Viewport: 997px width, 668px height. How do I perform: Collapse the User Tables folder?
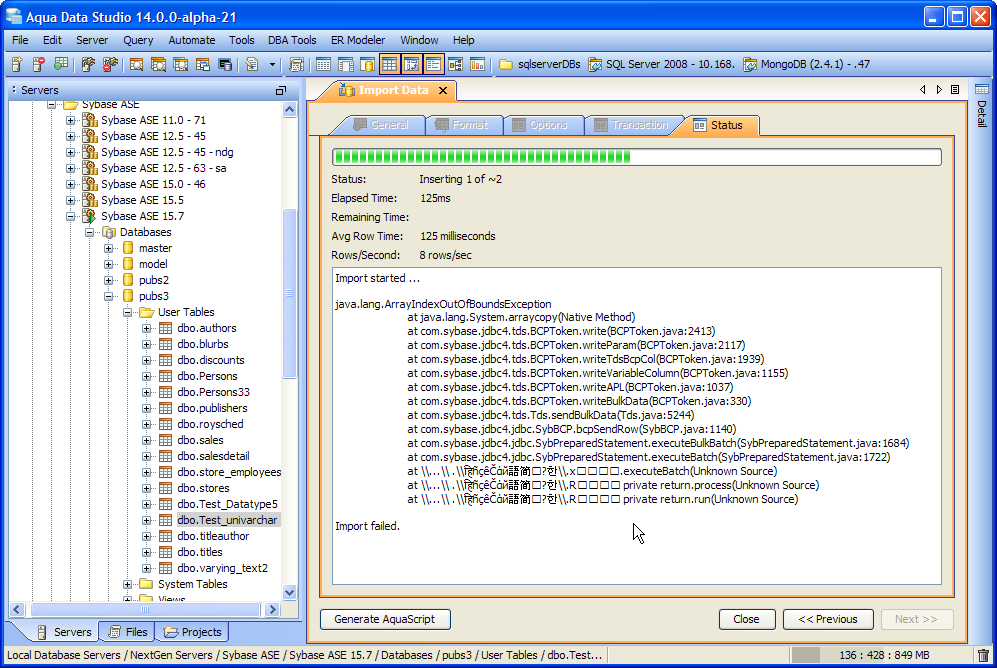[128, 312]
